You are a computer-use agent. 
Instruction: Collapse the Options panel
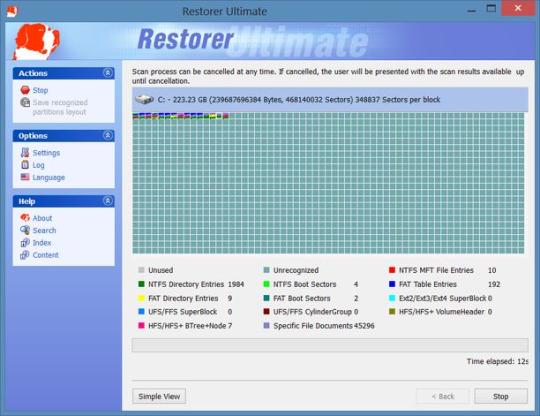(107, 135)
